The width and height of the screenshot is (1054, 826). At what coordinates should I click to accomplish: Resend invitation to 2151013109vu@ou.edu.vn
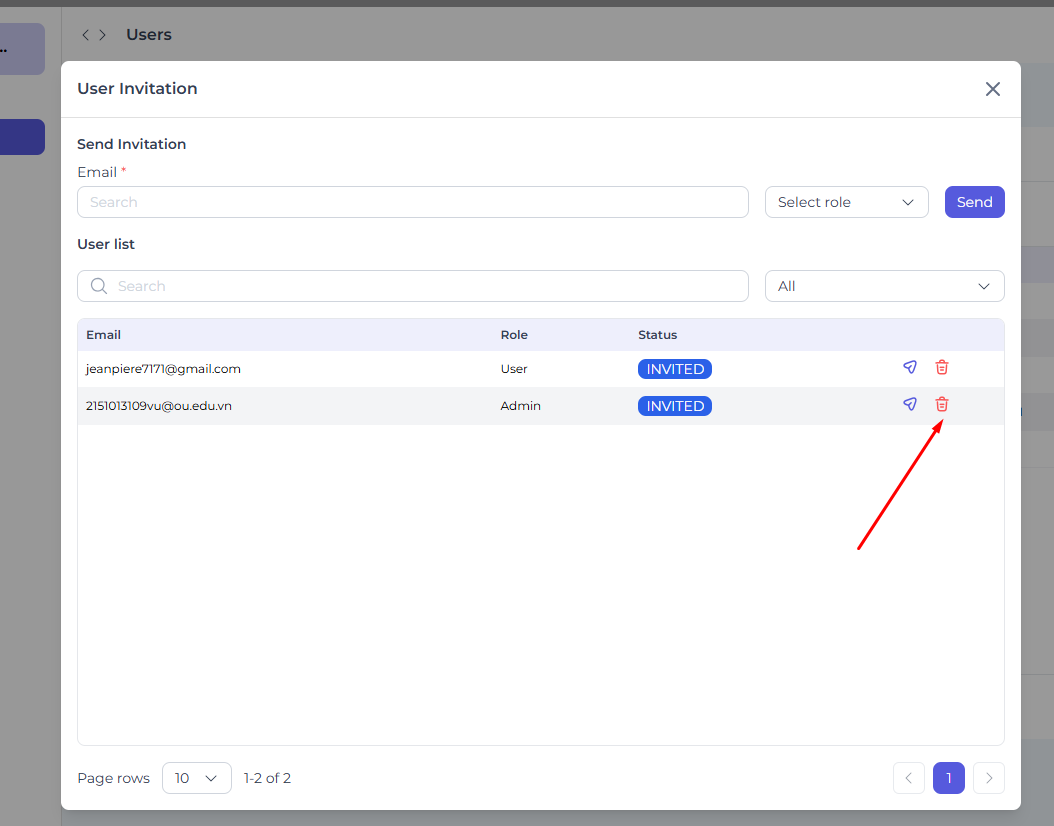(909, 404)
